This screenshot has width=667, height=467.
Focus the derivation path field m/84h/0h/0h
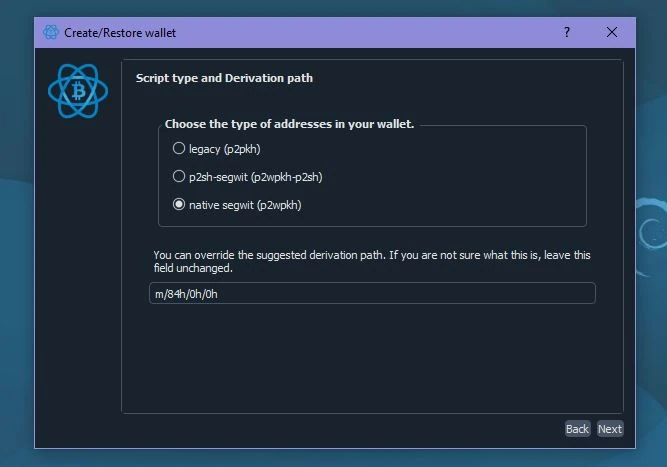(x=372, y=293)
